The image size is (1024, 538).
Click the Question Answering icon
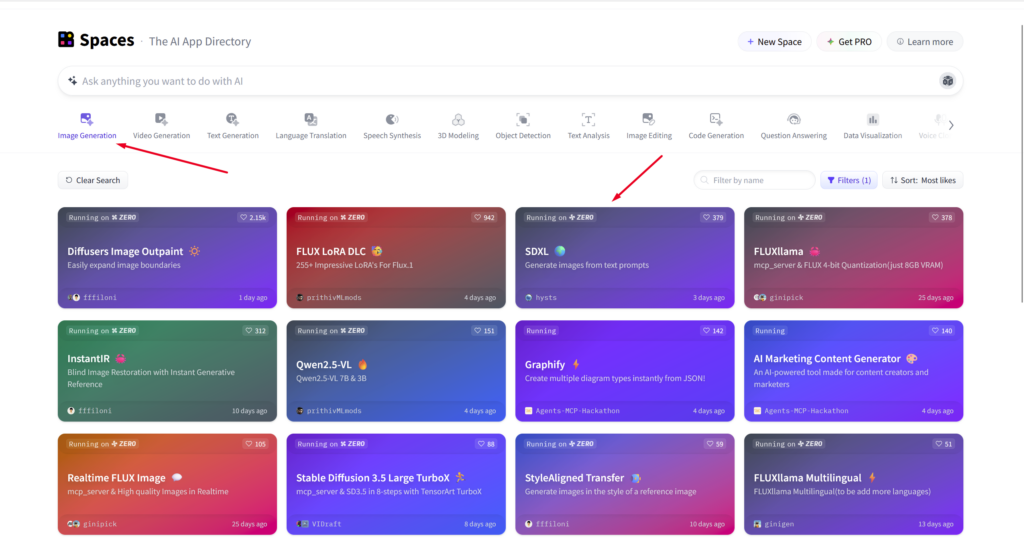pos(793,119)
